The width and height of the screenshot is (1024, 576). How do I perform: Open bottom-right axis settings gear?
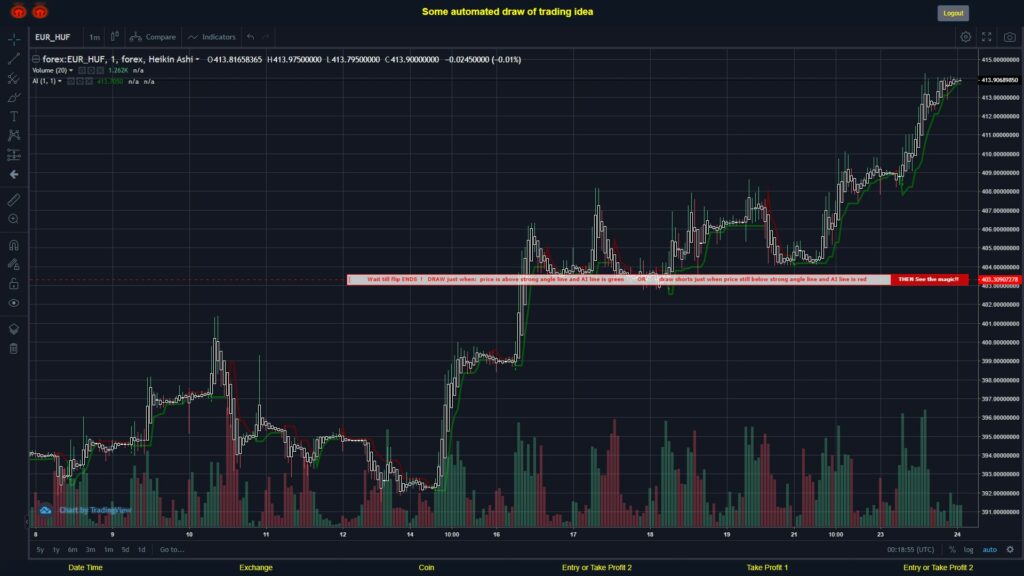click(x=1010, y=550)
